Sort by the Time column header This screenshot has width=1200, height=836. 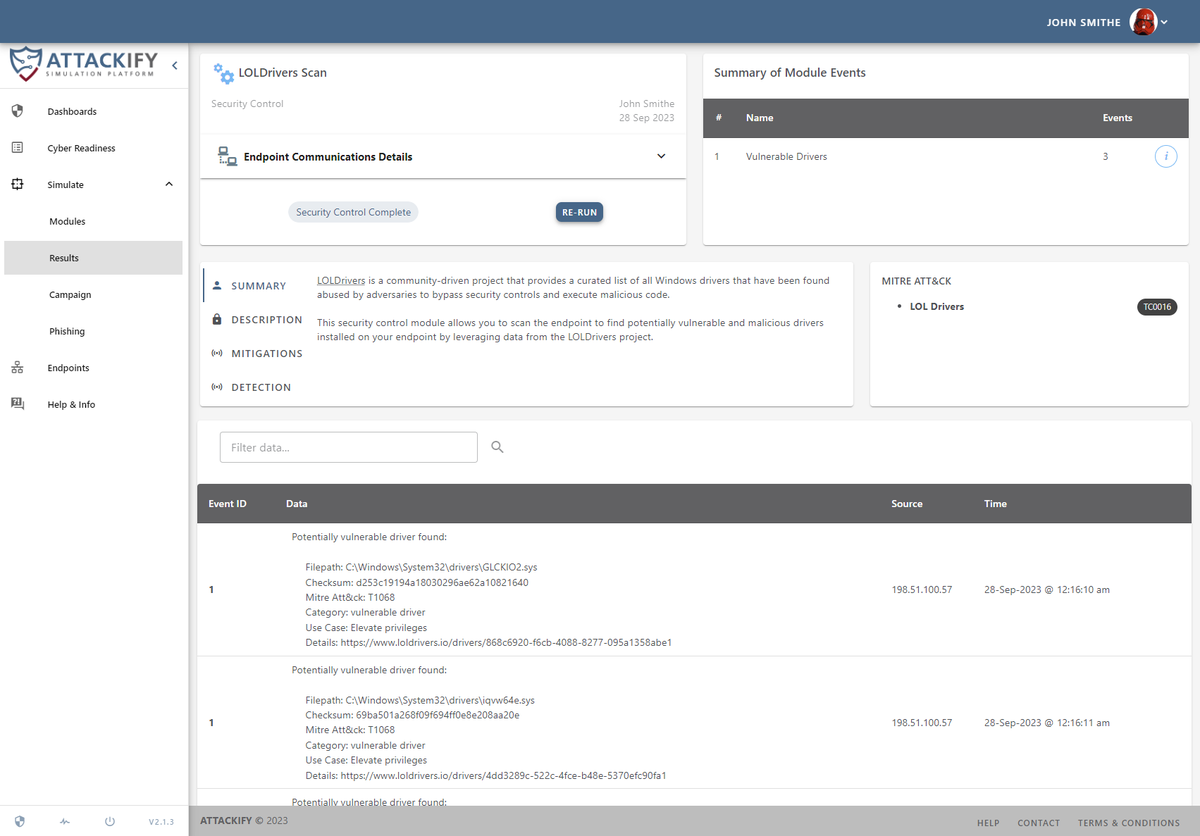(995, 504)
